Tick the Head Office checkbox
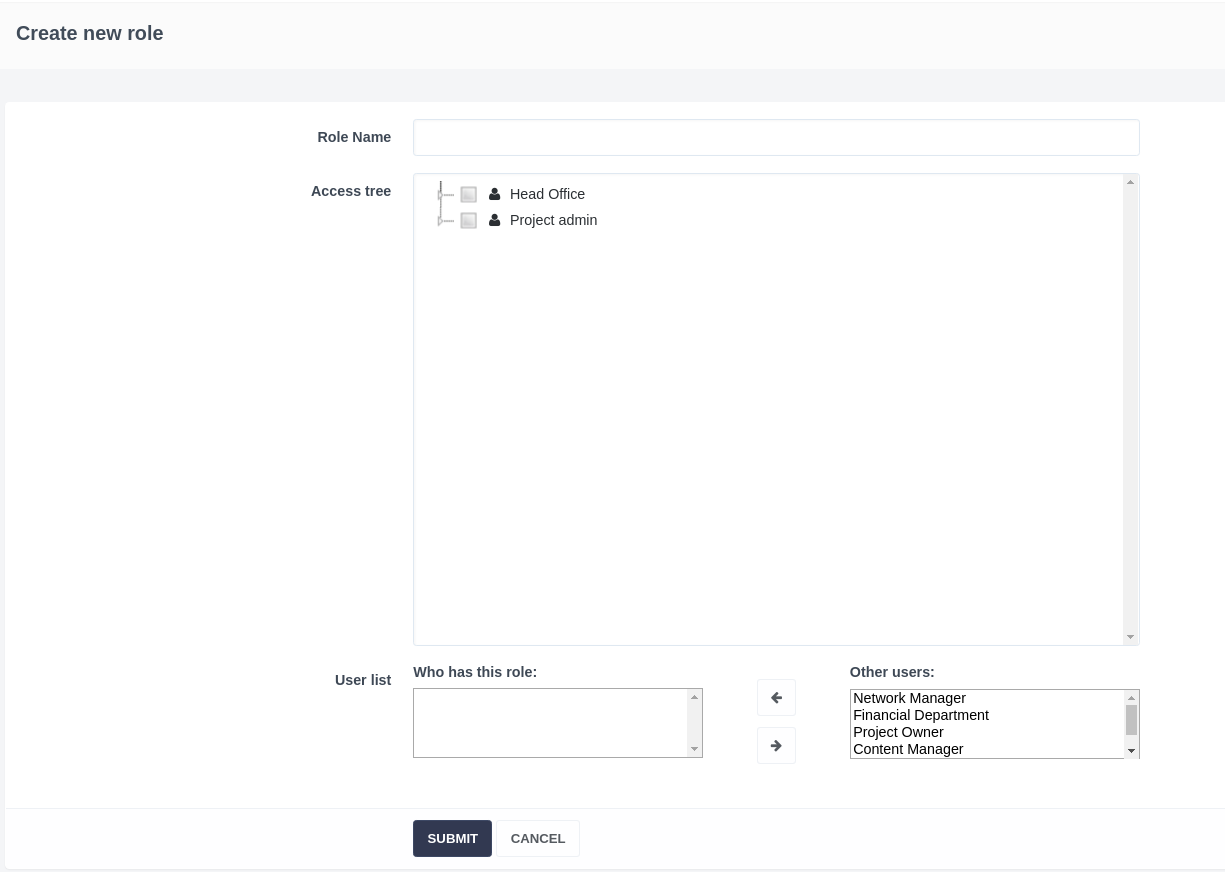The height and width of the screenshot is (872, 1225). click(468, 194)
